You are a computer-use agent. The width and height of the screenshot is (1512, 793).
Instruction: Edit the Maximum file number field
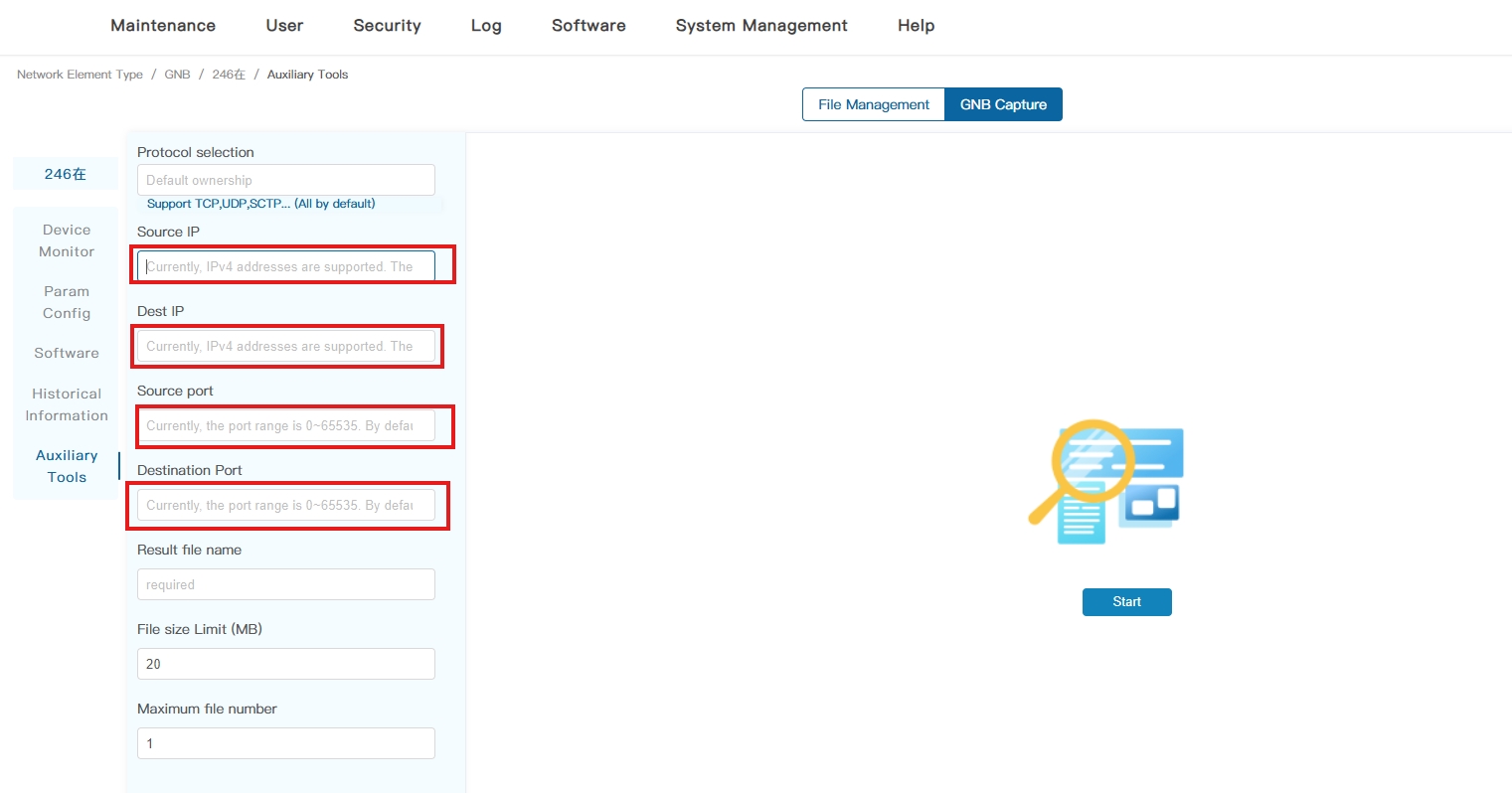click(285, 743)
